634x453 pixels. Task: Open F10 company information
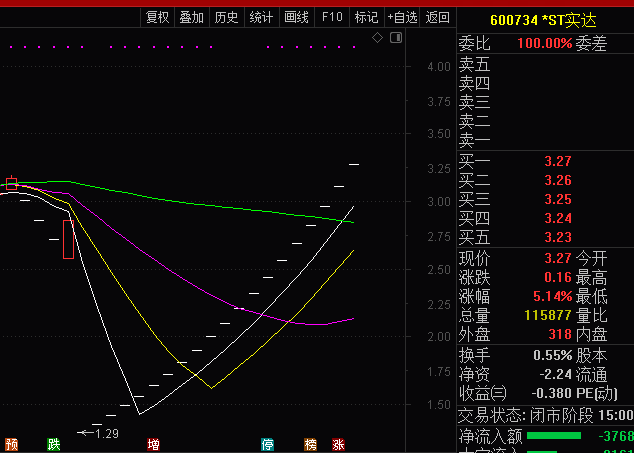pyautogui.click(x=332, y=17)
